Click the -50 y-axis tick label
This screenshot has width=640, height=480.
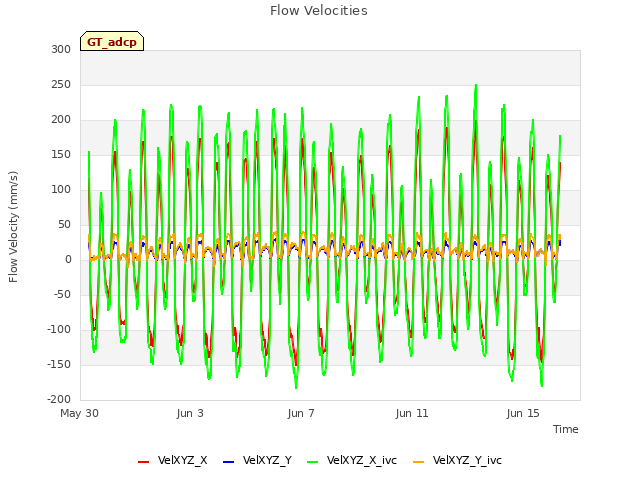pyautogui.click(x=62, y=294)
